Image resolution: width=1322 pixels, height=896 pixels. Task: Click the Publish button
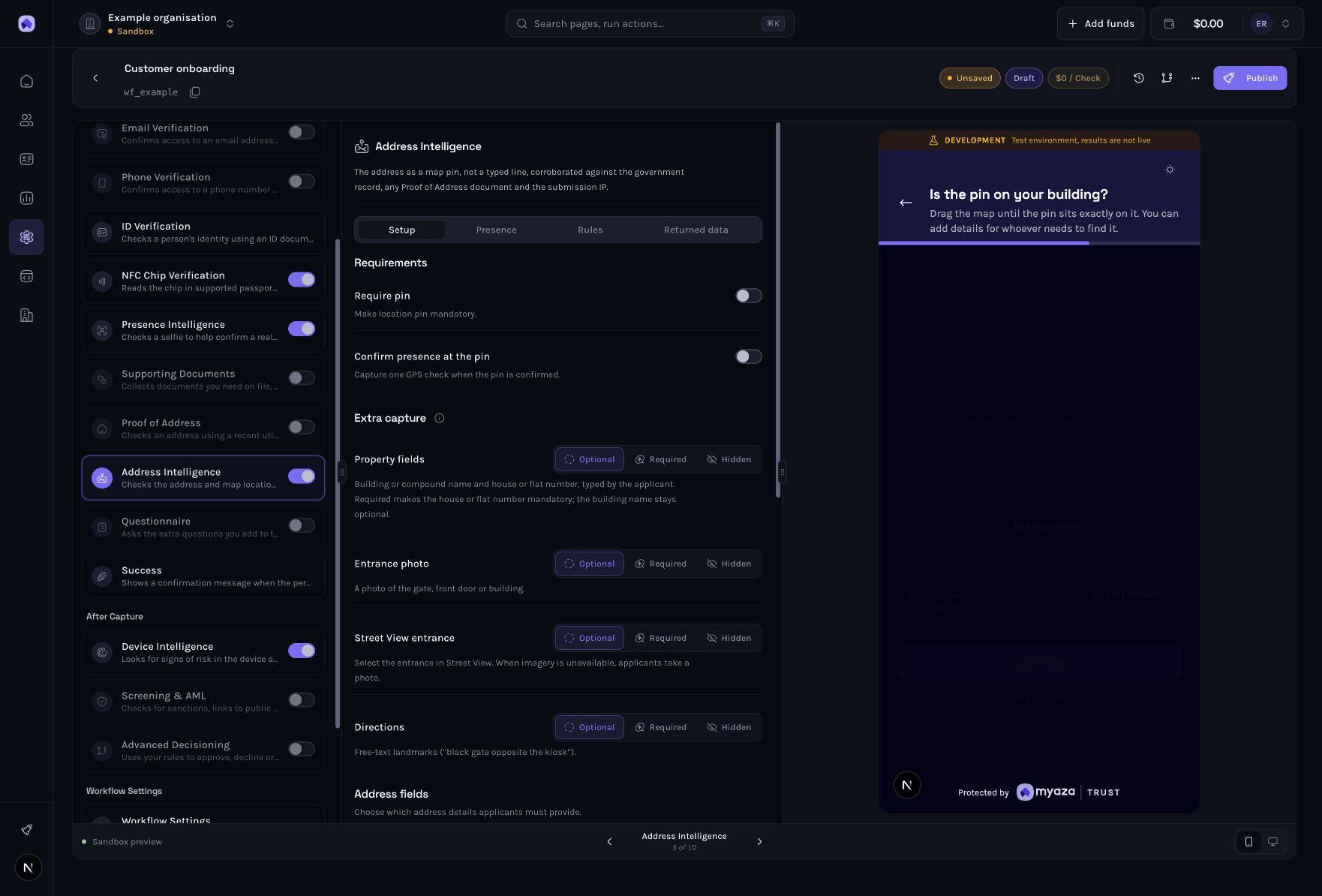point(1250,78)
